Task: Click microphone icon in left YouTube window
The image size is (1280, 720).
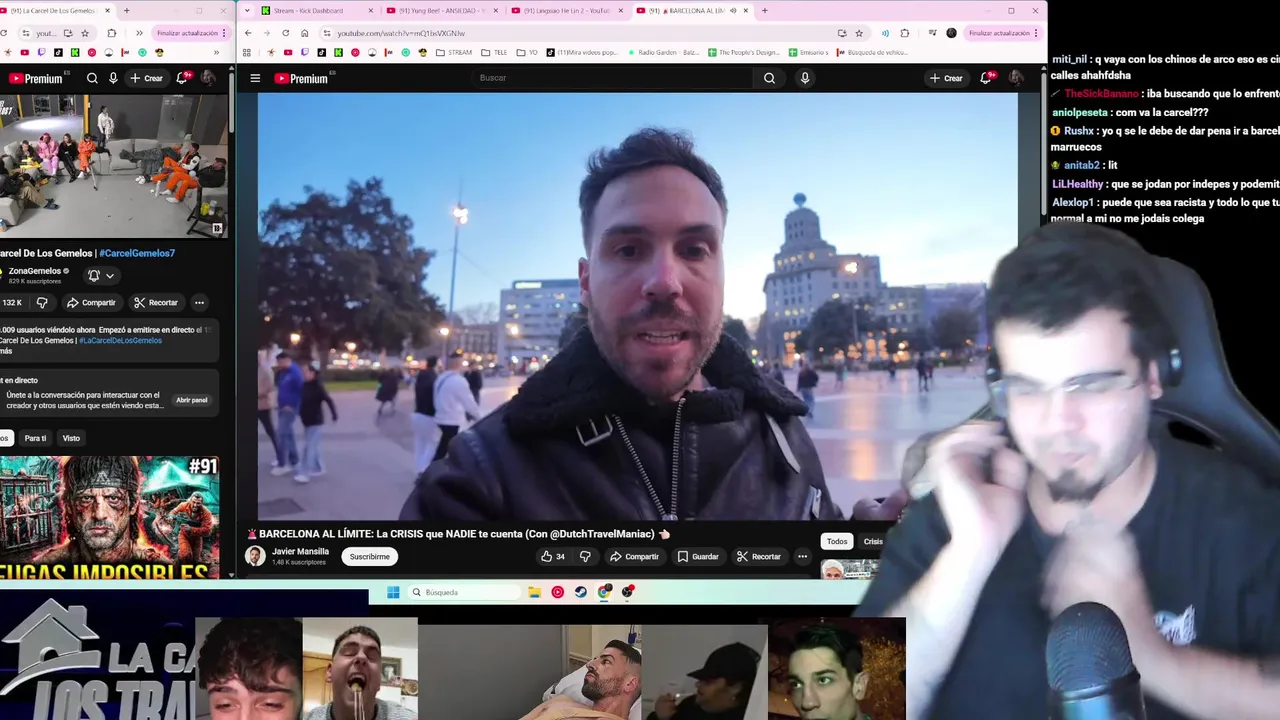Action: [113, 78]
